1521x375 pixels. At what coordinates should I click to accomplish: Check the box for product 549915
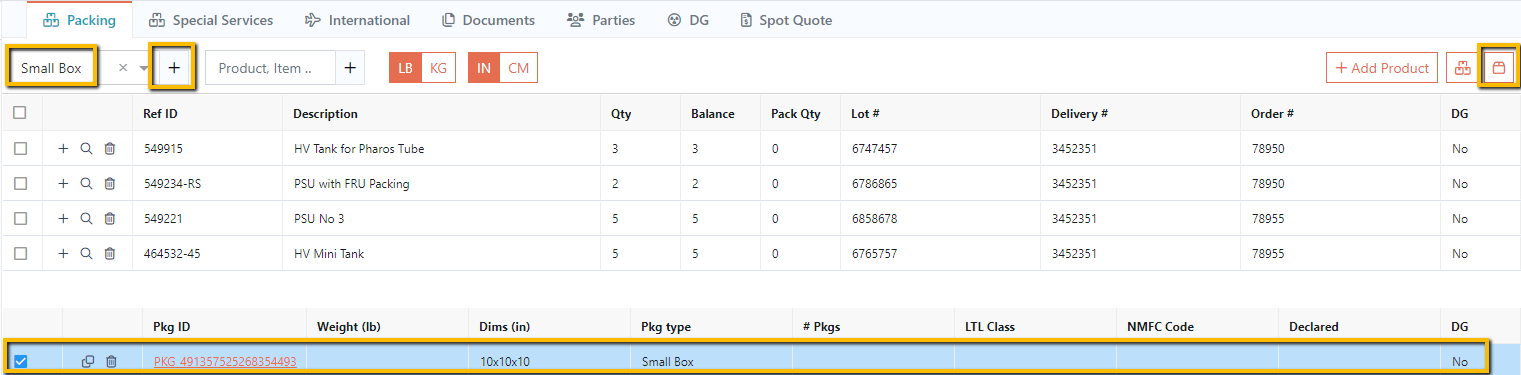(x=20, y=148)
